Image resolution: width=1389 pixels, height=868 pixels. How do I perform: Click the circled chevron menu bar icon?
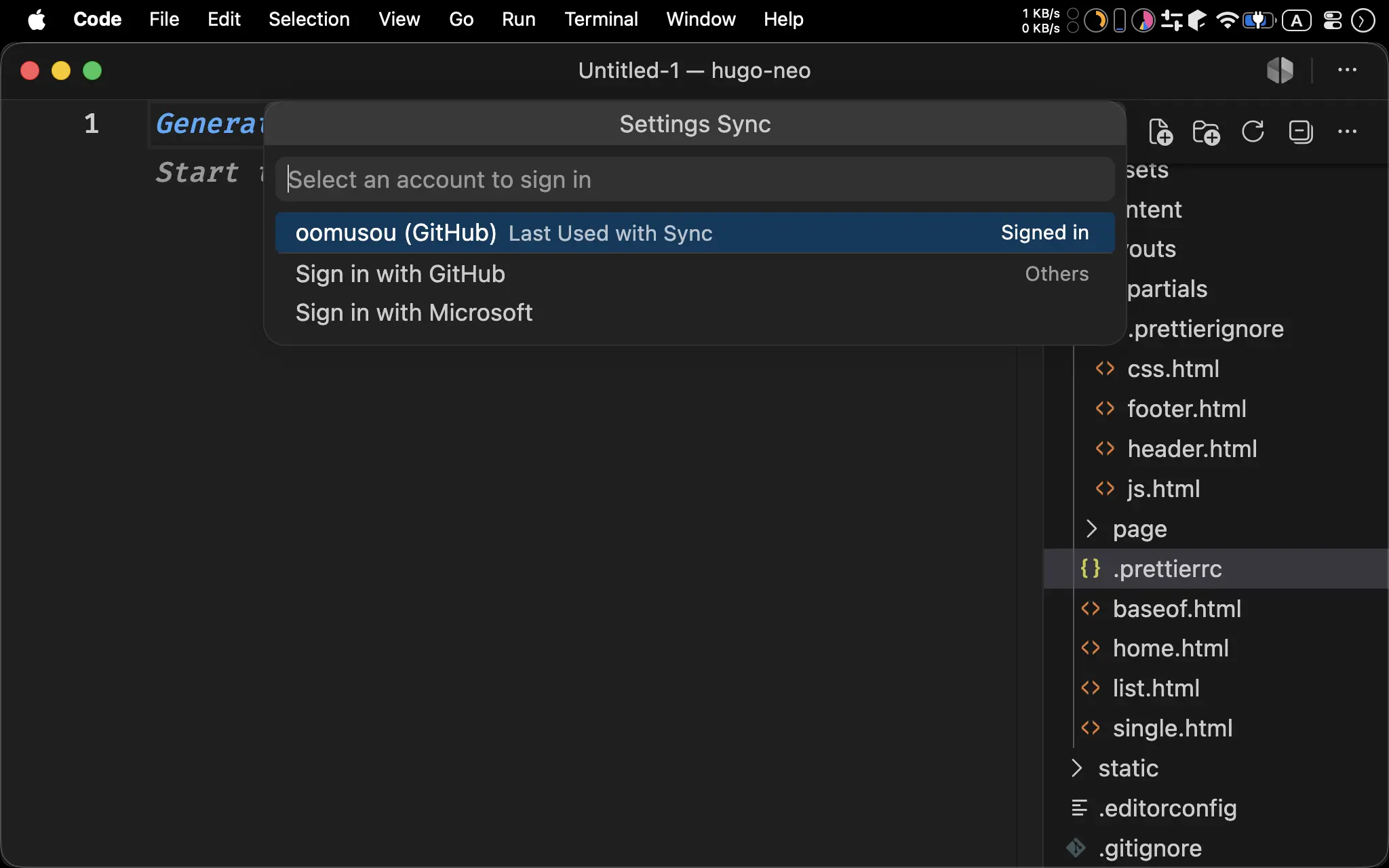(1363, 20)
